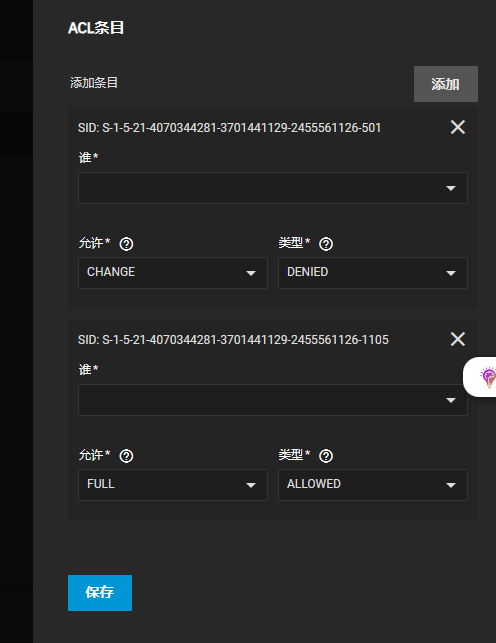Click the arrow of the CHANGE select box
The image size is (496, 643).
[x=251, y=273]
